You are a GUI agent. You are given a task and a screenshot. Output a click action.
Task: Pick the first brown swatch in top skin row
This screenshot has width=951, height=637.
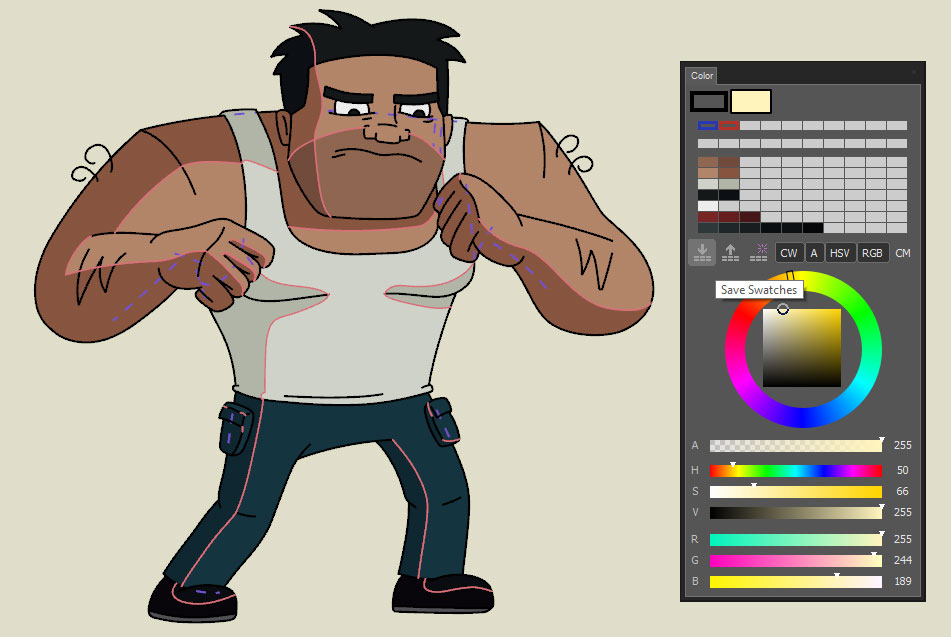708,162
